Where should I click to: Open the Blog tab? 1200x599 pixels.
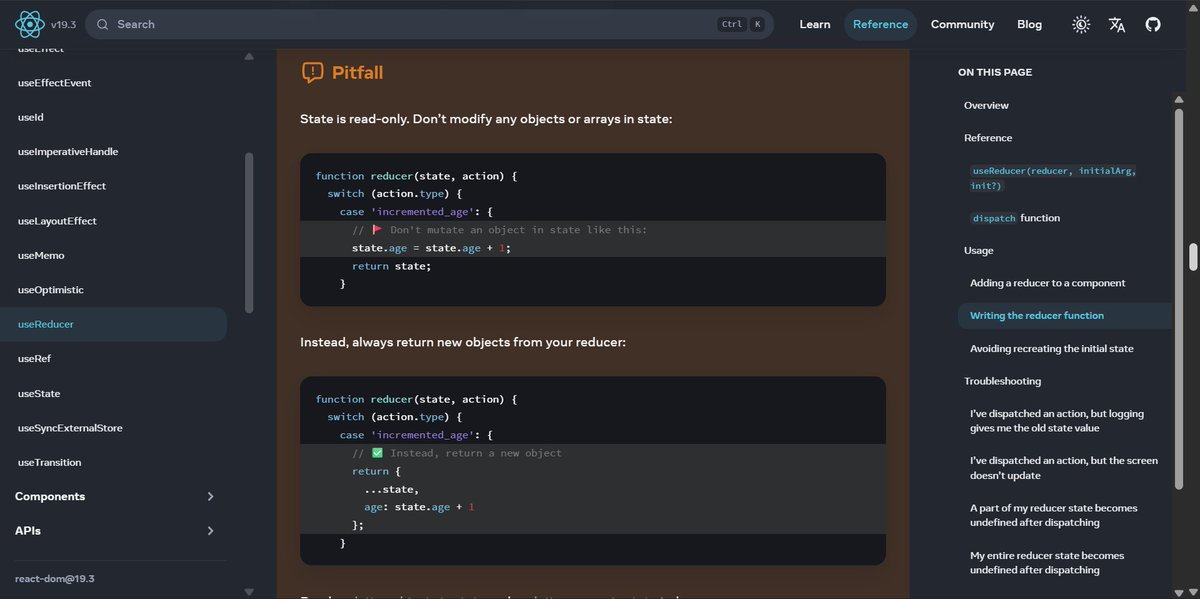pyautogui.click(x=1029, y=24)
